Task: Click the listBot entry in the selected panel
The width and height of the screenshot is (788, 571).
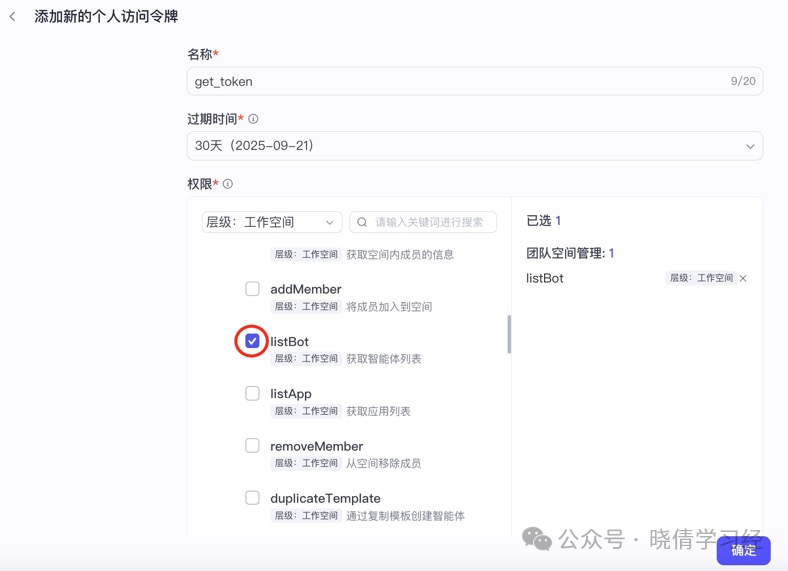Action: click(545, 278)
